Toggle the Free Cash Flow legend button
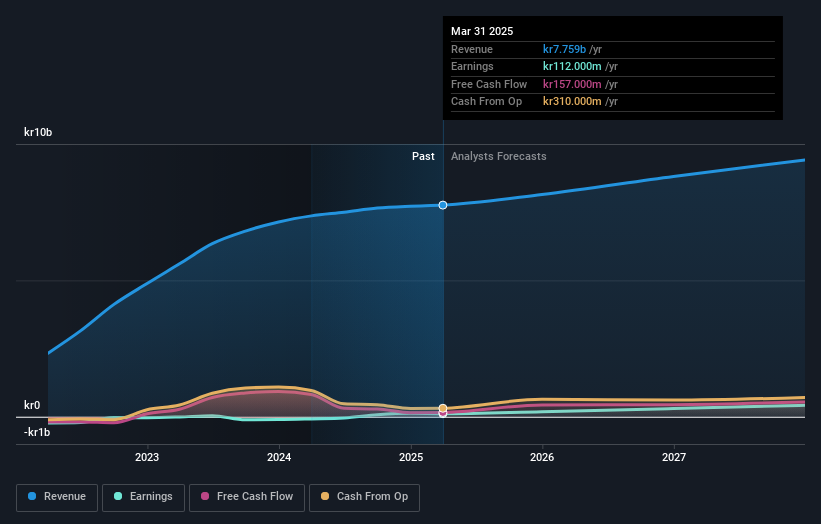 click(x=247, y=497)
